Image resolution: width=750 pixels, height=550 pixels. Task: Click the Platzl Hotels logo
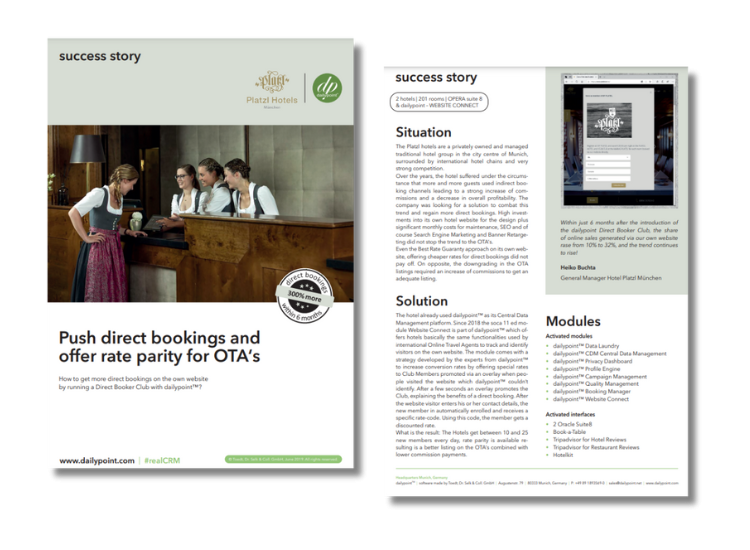pos(272,90)
